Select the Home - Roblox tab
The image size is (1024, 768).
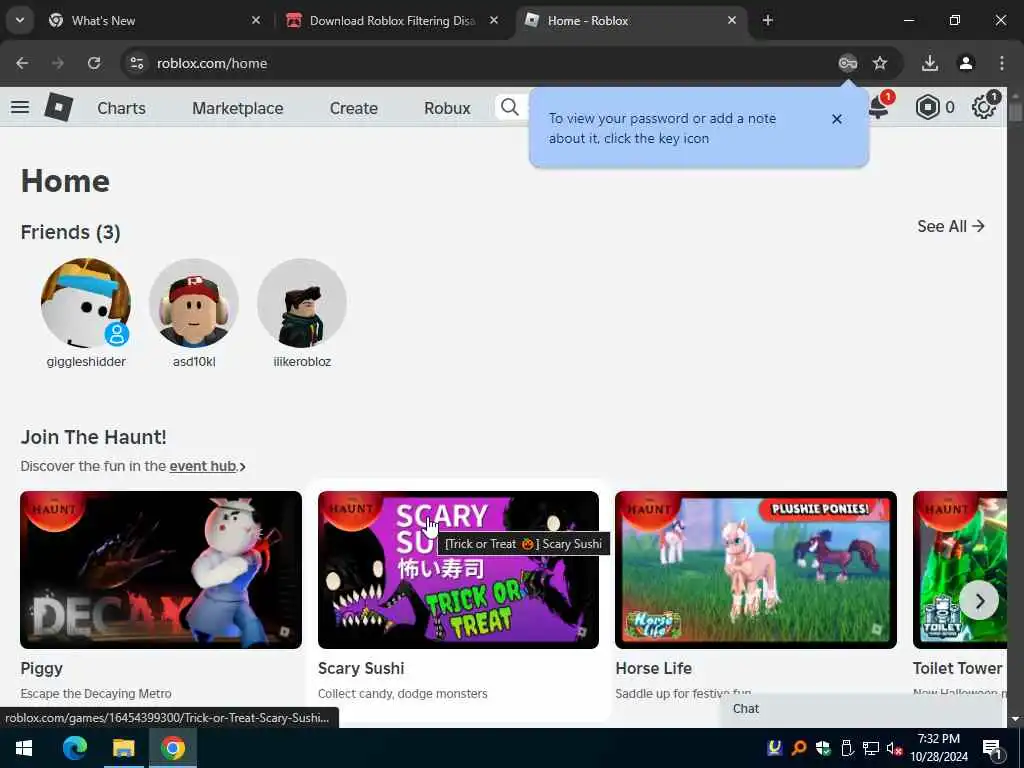tap(632, 20)
